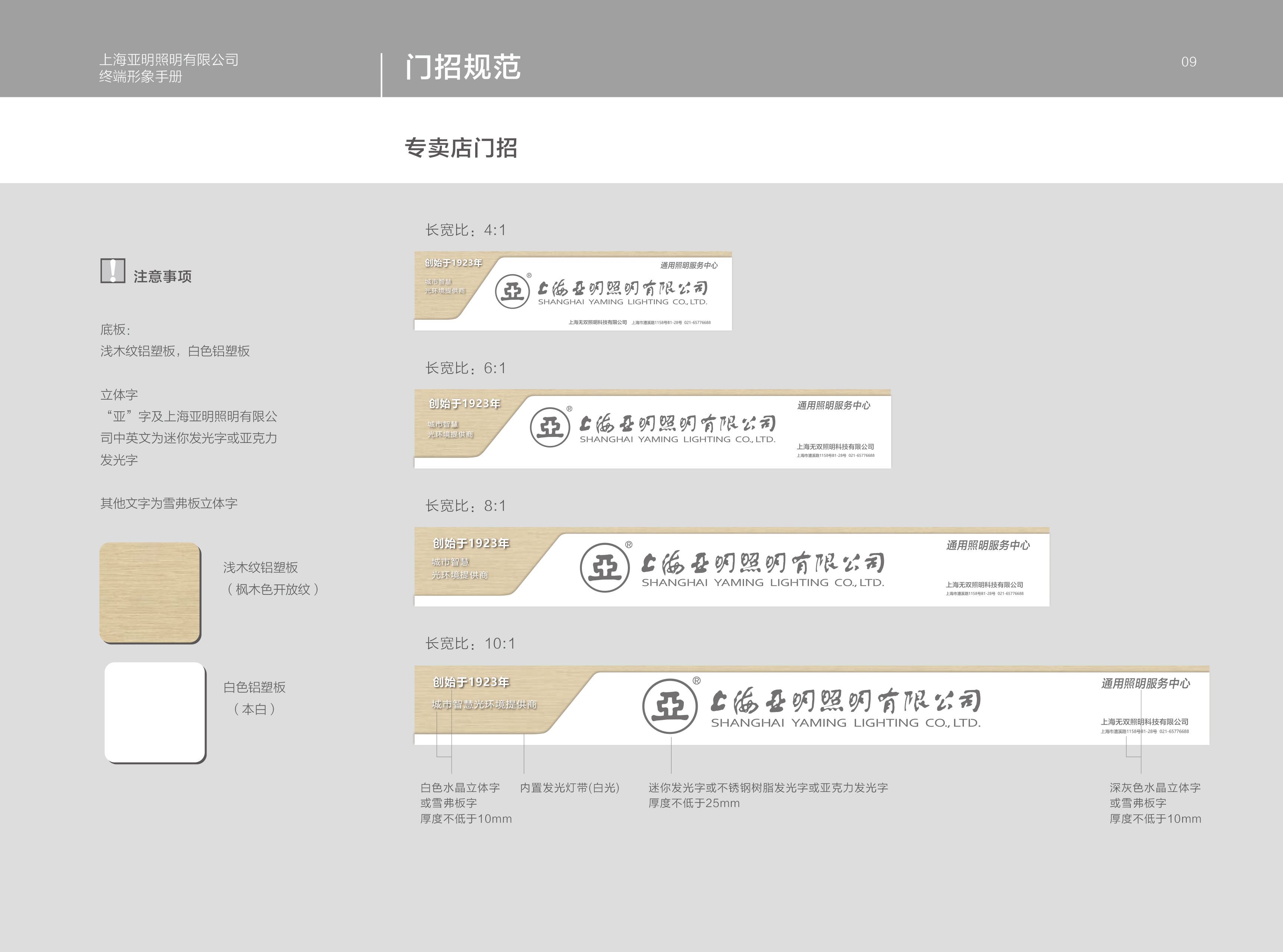
Task: Click the swatch caption 浅木纹铝塑板
Action: (261, 568)
